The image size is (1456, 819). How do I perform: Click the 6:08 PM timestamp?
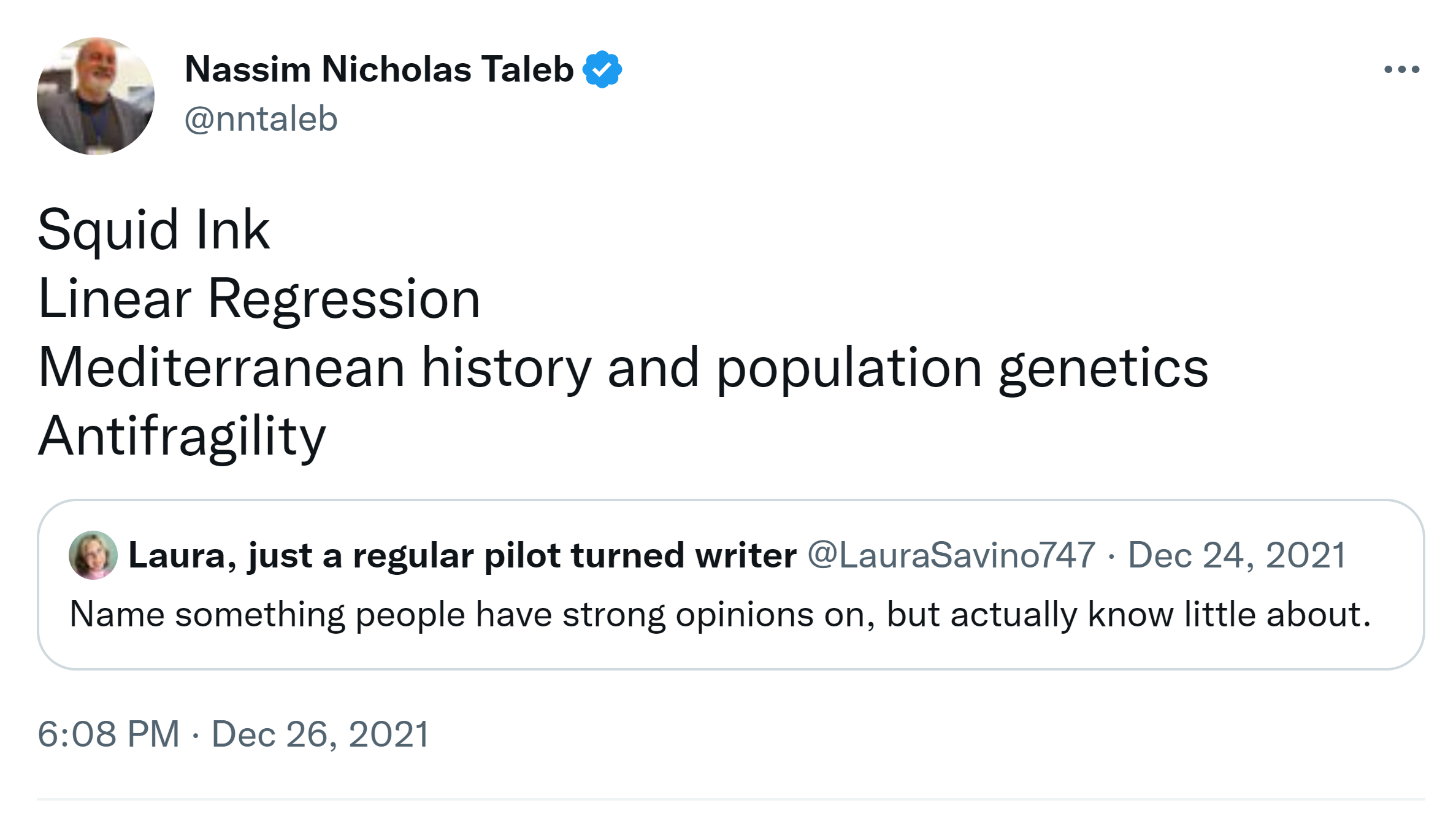coord(109,734)
